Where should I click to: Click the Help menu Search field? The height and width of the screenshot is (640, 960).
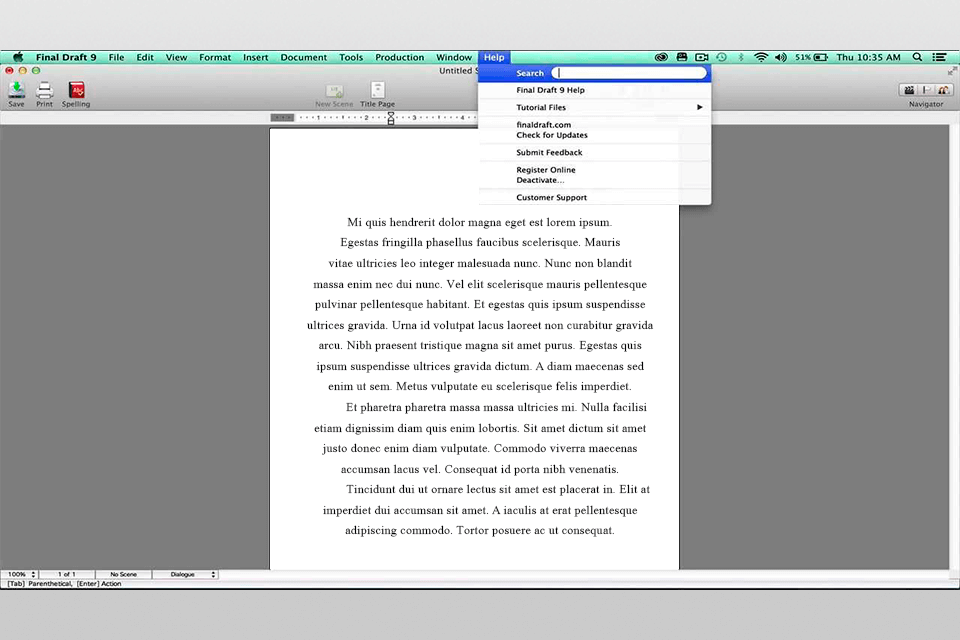[629, 73]
